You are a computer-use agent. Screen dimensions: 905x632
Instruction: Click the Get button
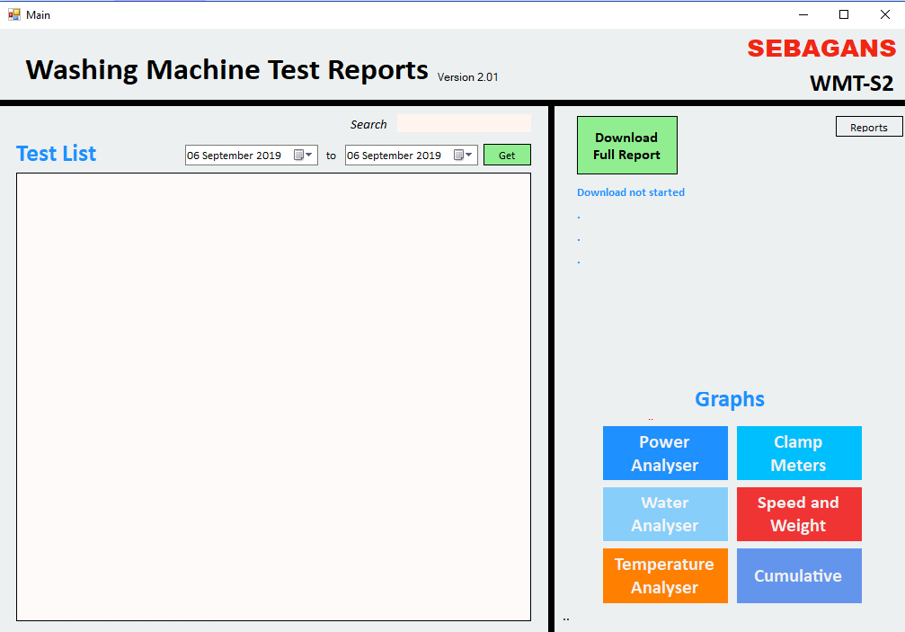click(x=507, y=155)
